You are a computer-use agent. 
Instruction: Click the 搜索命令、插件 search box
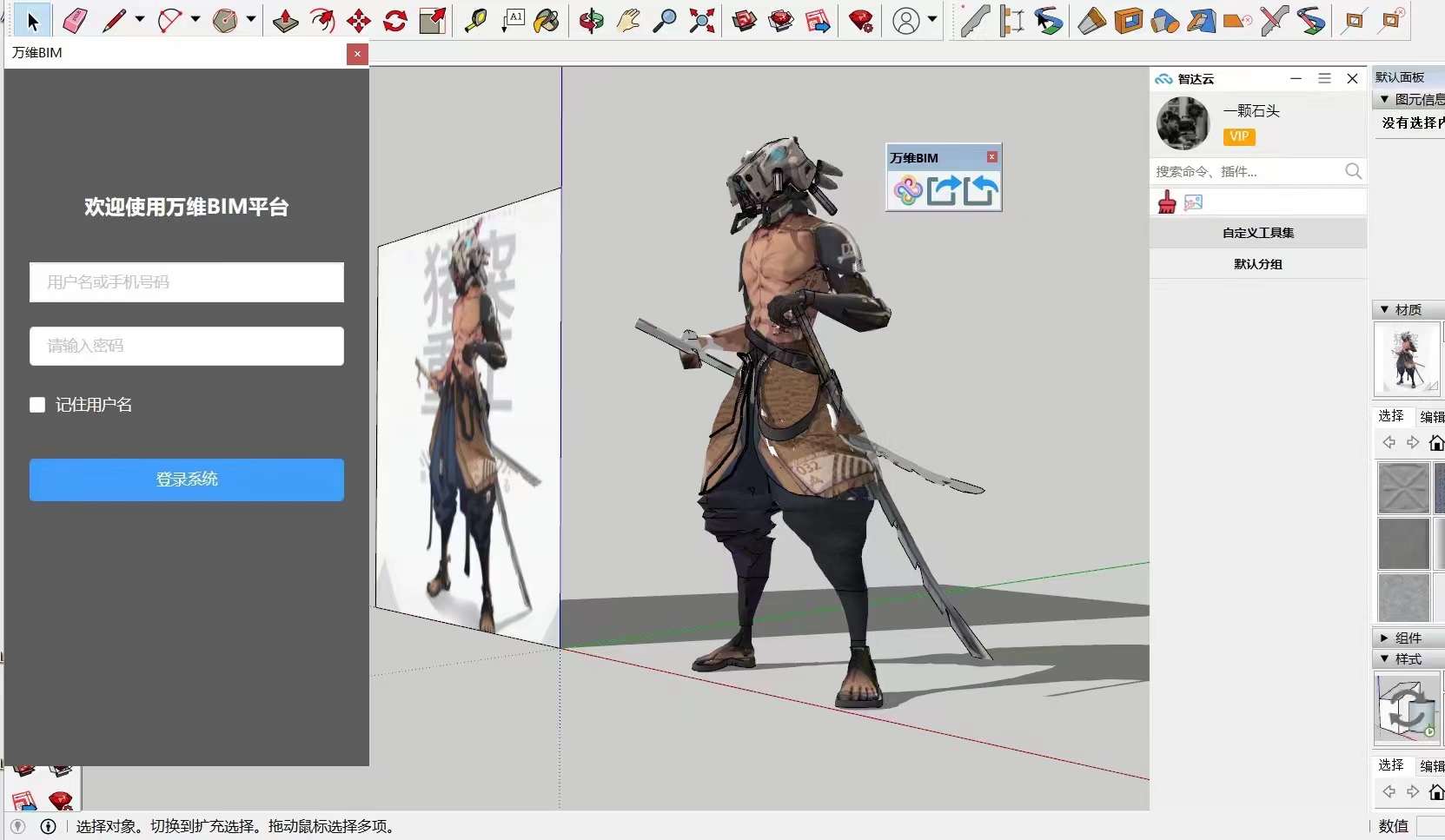point(1247,171)
